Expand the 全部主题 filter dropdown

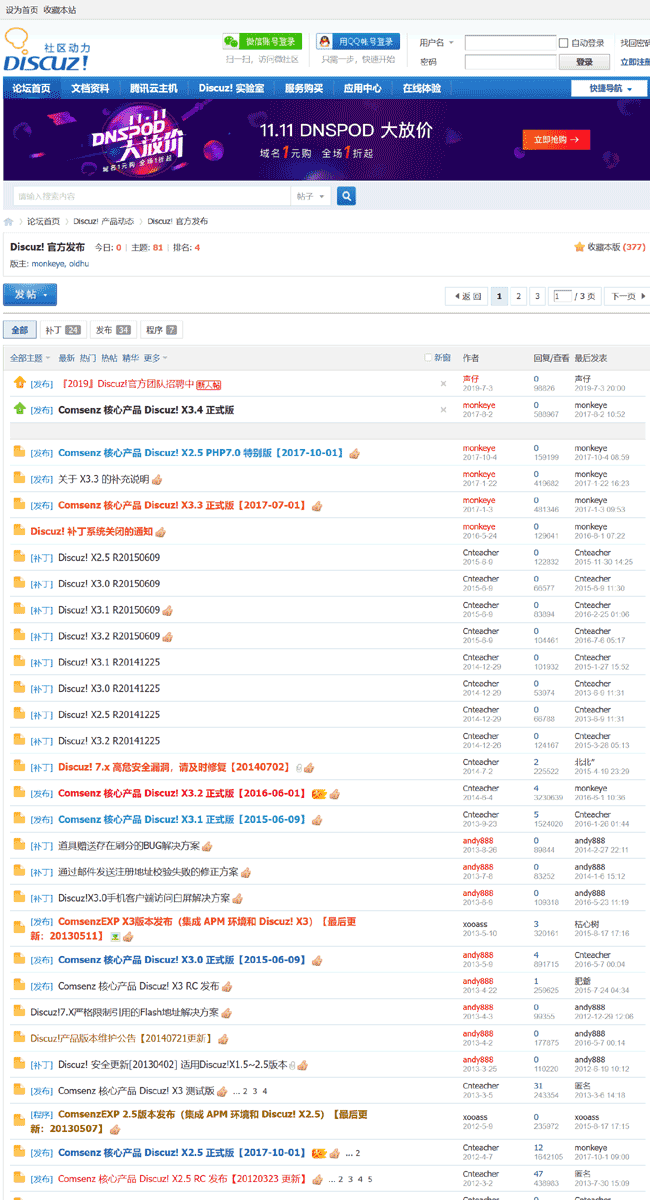pyautogui.click(x=28, y=358)
